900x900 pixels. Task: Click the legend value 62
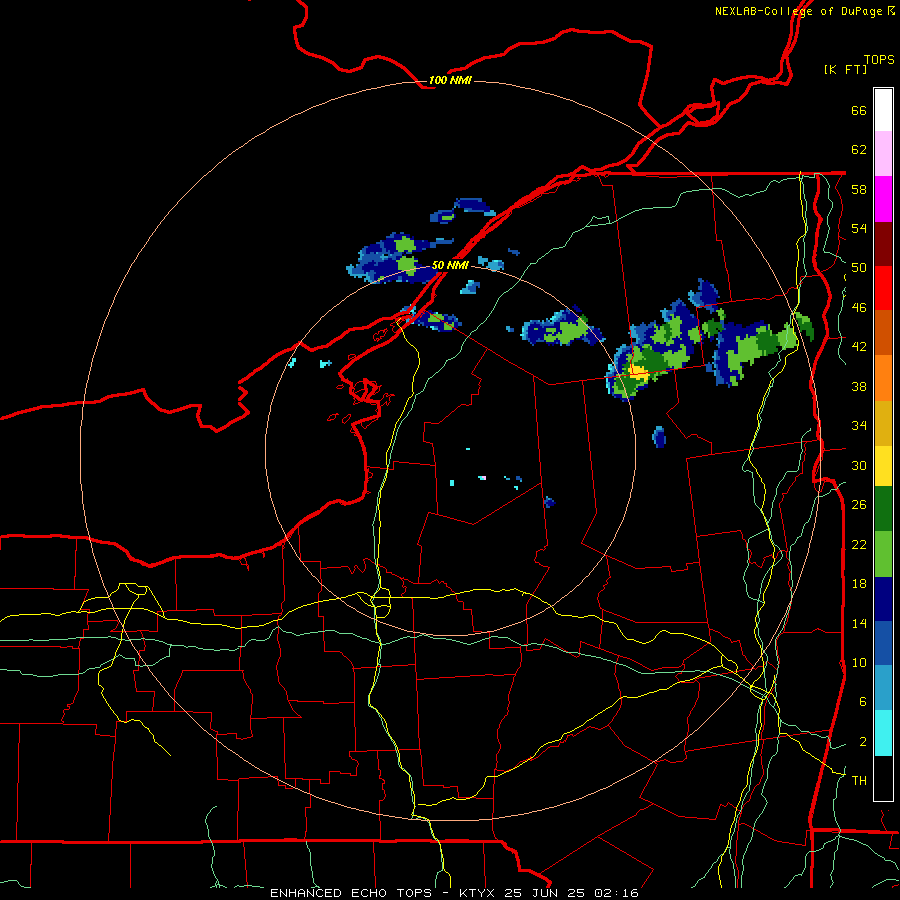point(859,150)
